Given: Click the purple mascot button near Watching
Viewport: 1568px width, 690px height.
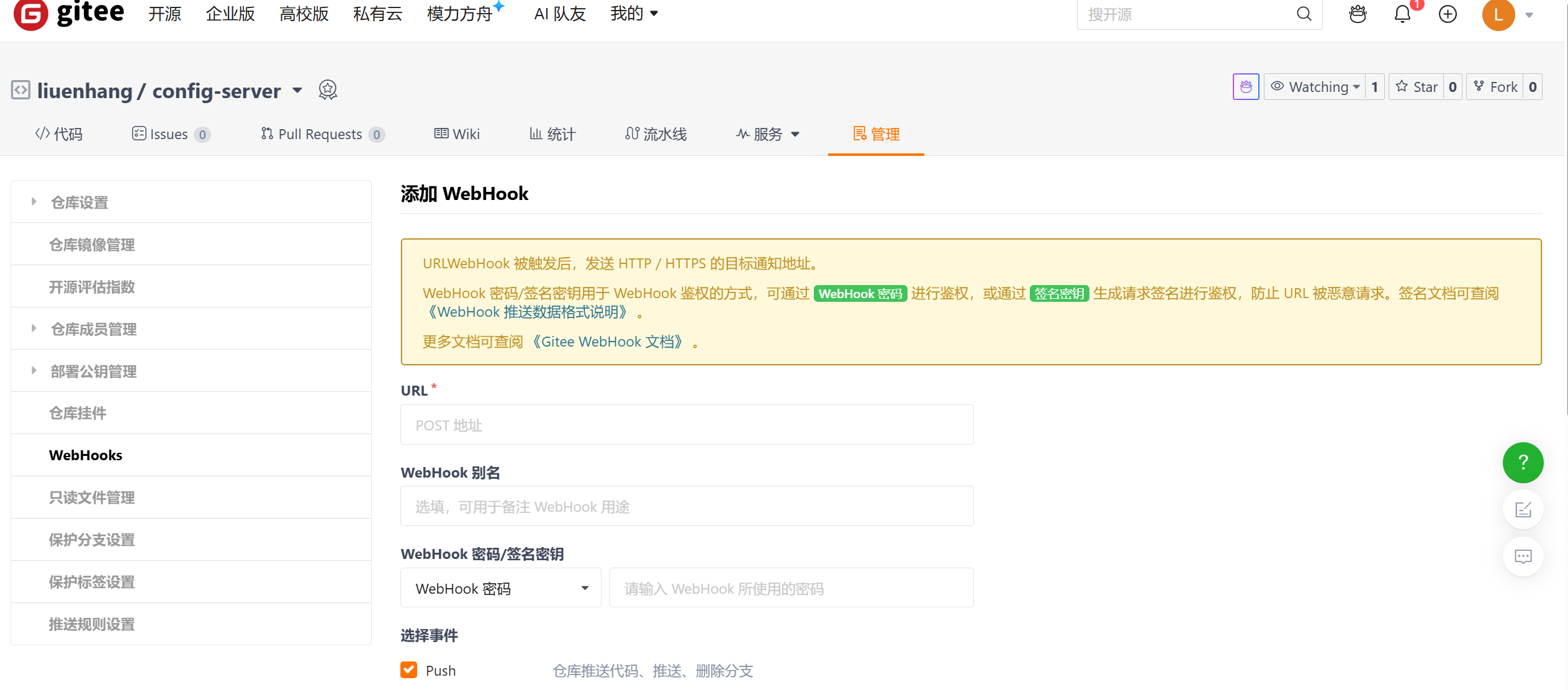Looking at the screenshot, I should click(1246, 87).
